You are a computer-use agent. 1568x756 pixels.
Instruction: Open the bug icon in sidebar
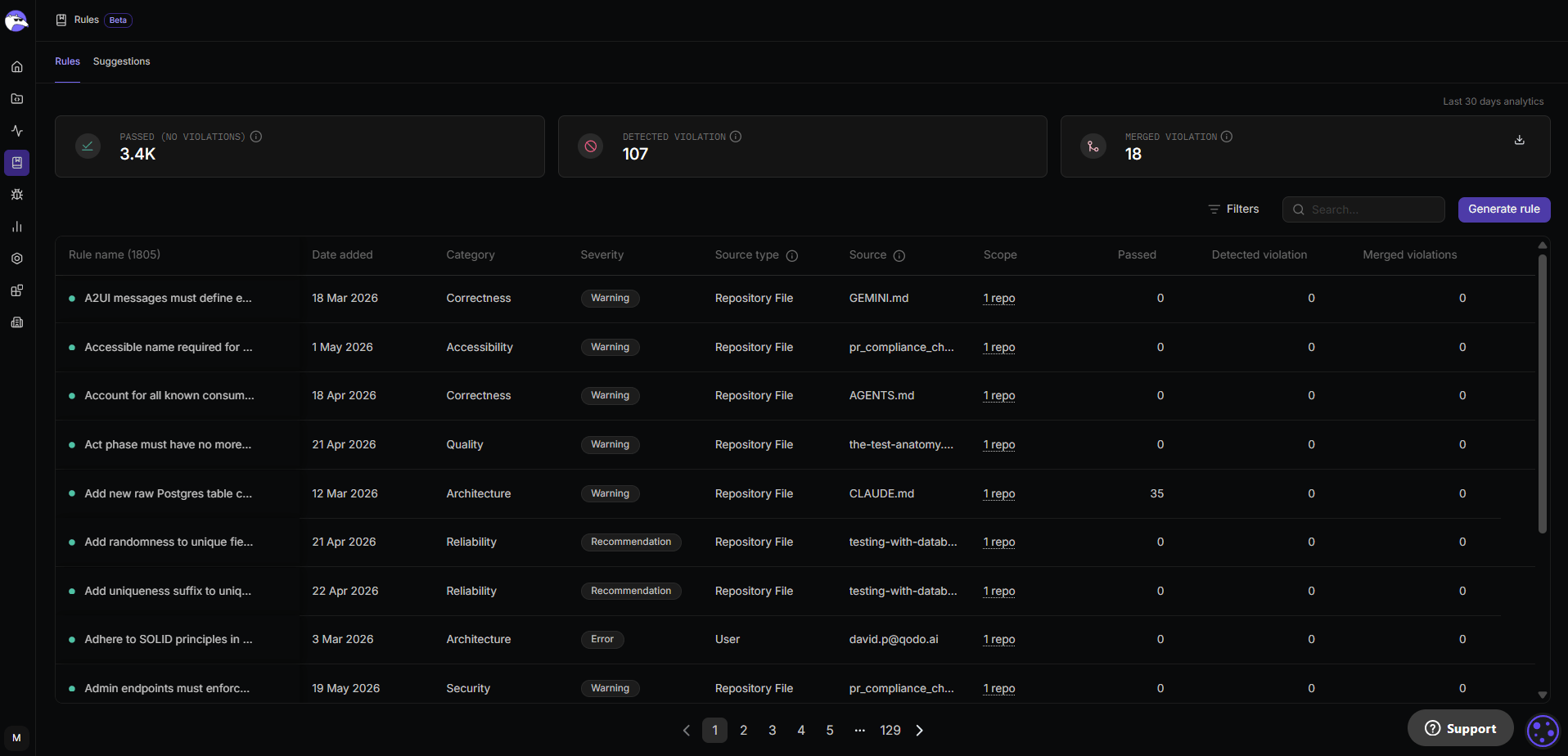tap(16, 195)
